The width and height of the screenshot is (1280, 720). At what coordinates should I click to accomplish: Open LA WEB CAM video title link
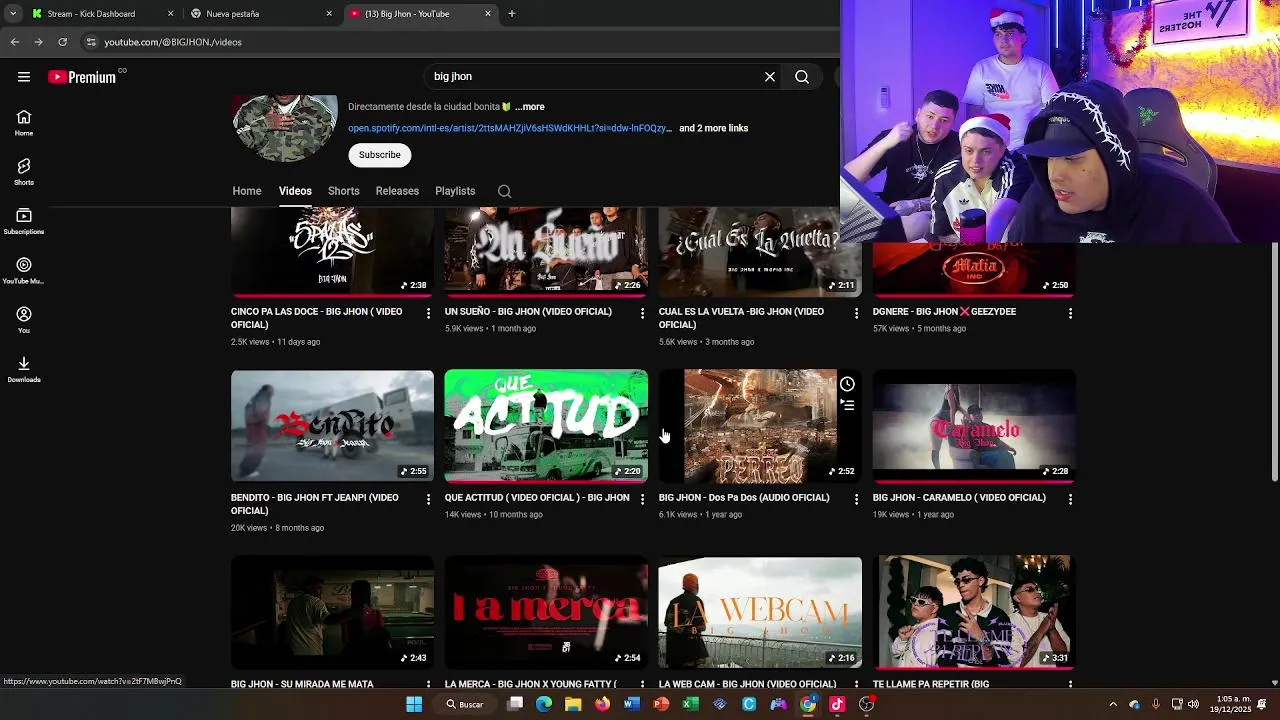point(747,684)
